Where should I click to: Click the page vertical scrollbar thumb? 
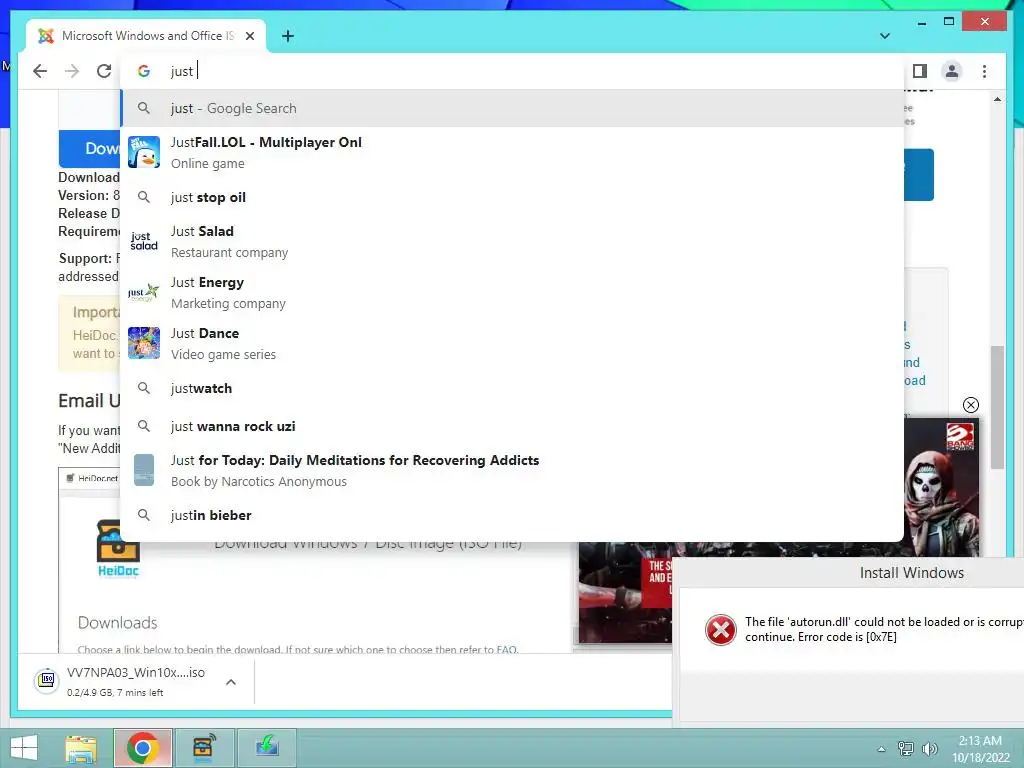pos(997,407)
